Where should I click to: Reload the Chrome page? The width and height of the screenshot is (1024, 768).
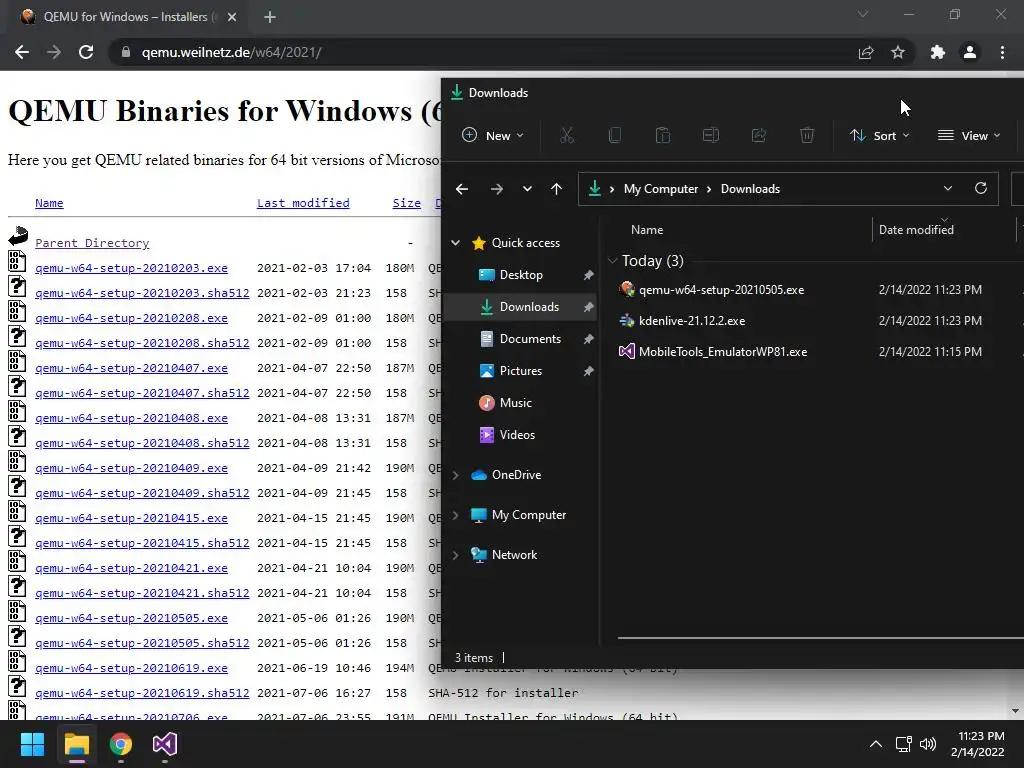click(x=86, y=52)
